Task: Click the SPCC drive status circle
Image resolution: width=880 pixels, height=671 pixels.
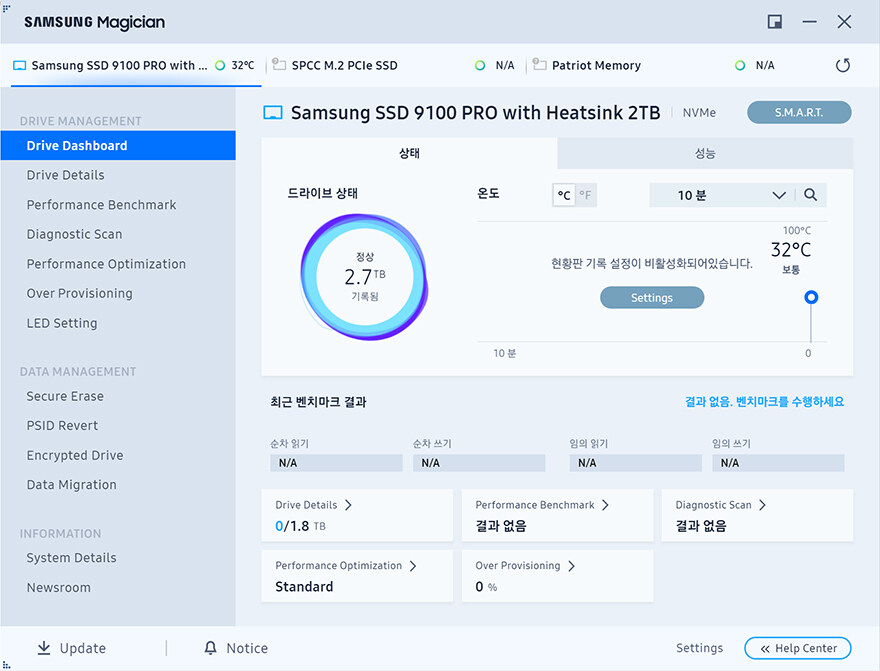Action: pyautogui.click(x=480, y=66)
